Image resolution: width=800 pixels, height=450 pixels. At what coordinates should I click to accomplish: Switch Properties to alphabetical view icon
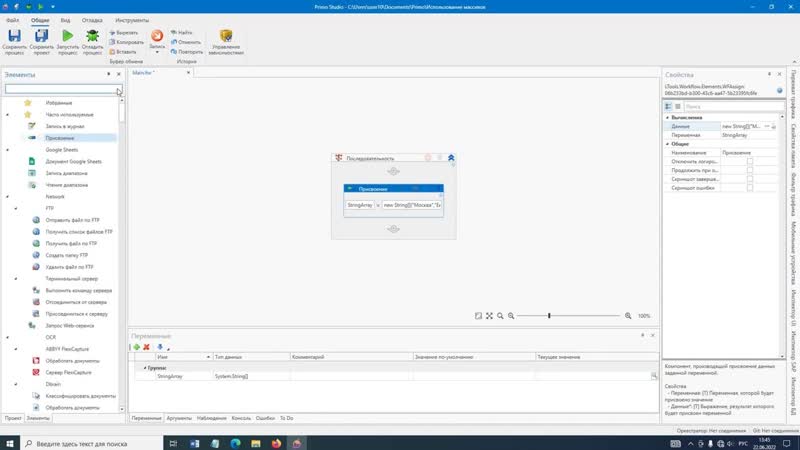tap(678, 106)
